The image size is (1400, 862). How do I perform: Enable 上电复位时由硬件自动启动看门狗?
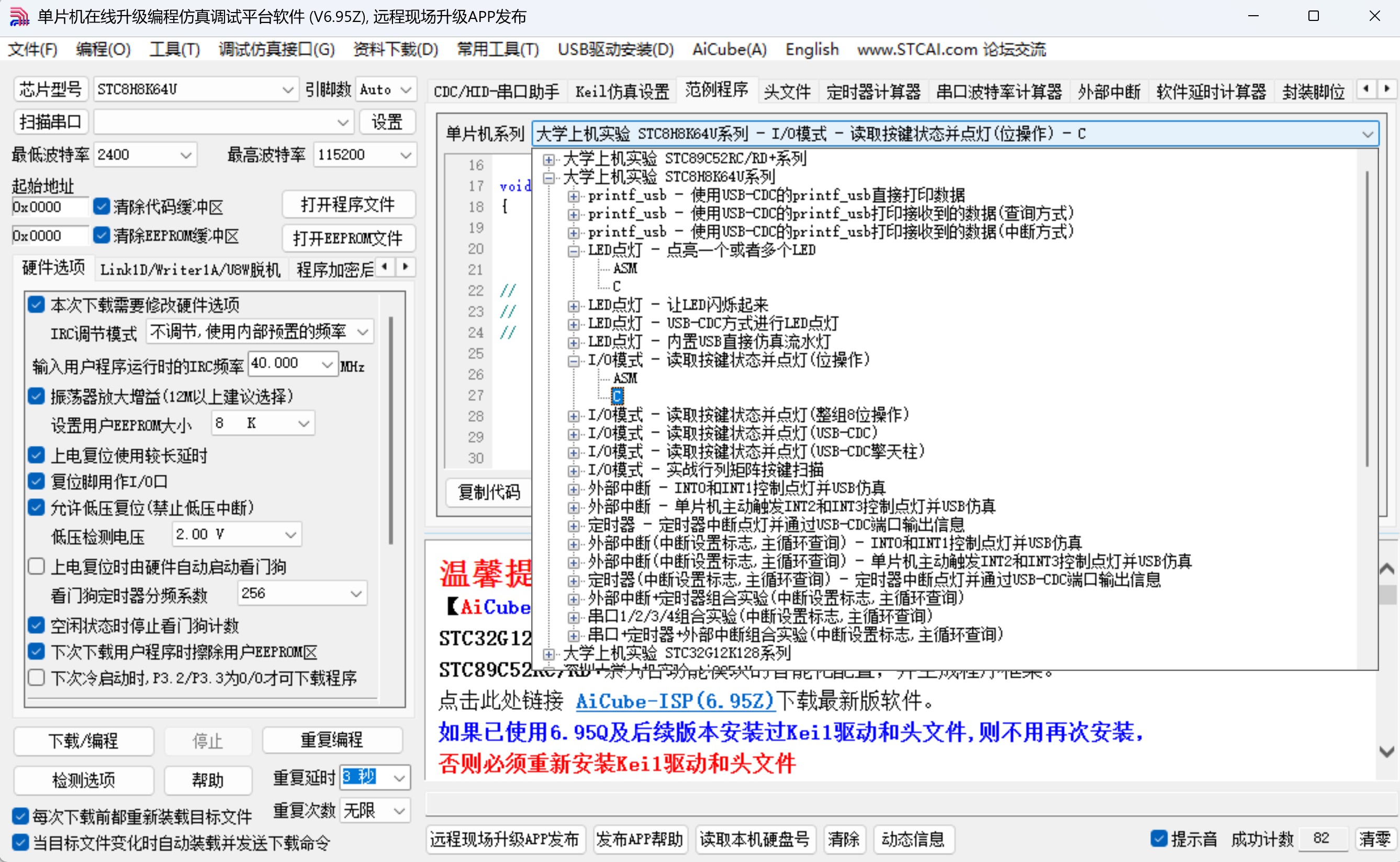point(37,566)
